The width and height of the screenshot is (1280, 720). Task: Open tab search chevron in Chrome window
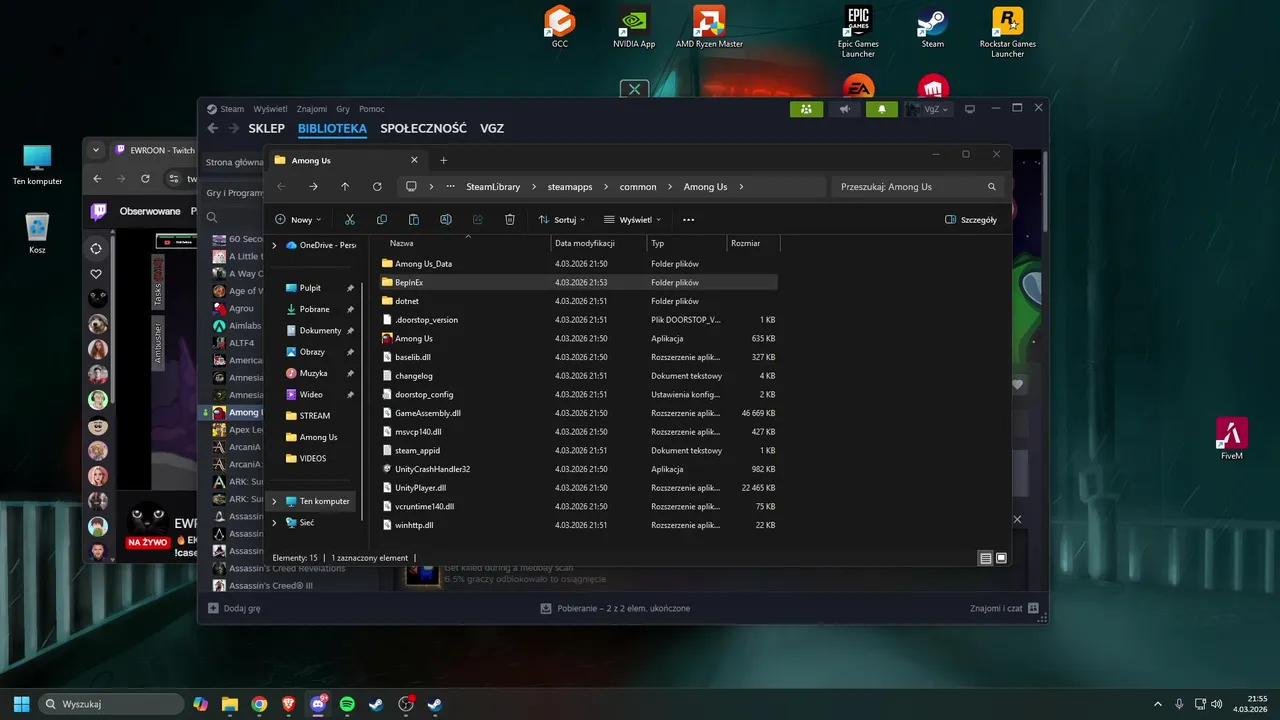[96, 150]
